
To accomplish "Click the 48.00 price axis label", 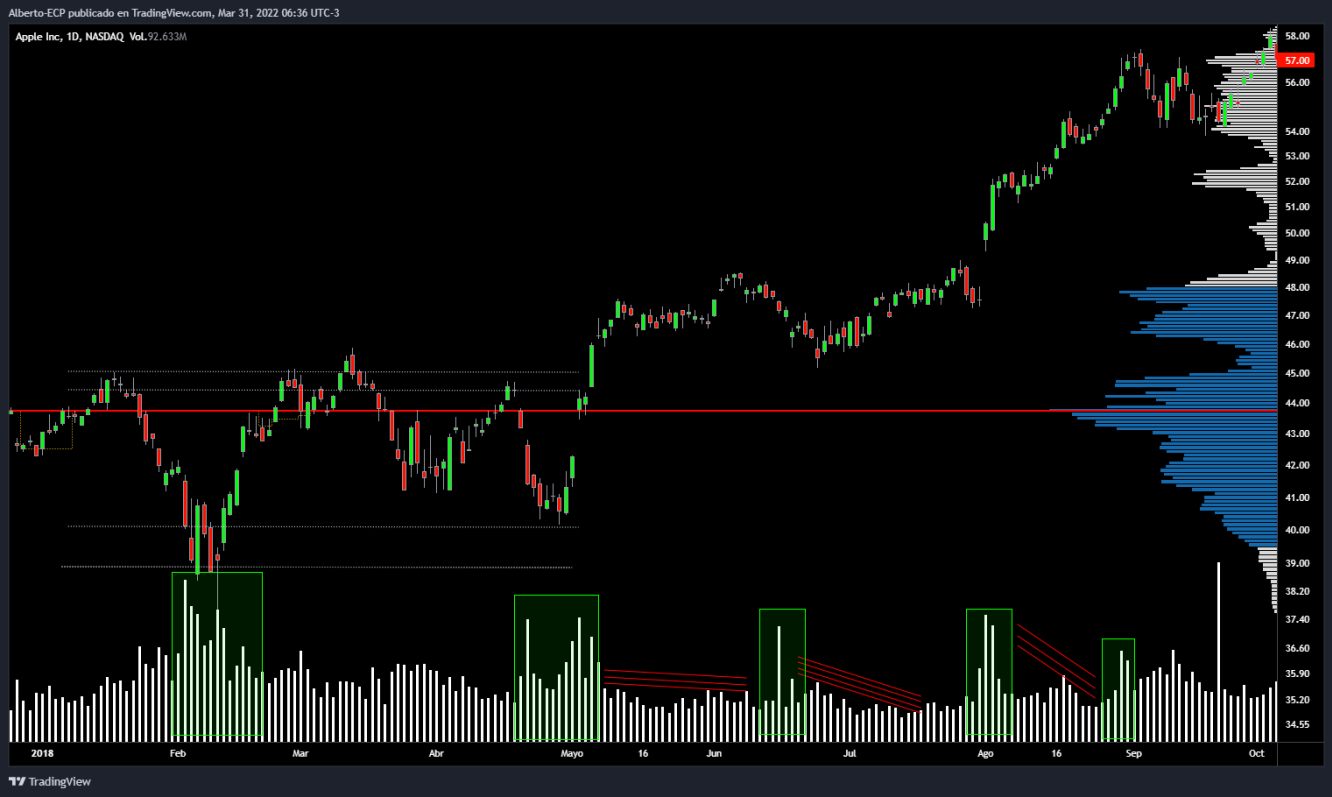I will point(1297,288).
